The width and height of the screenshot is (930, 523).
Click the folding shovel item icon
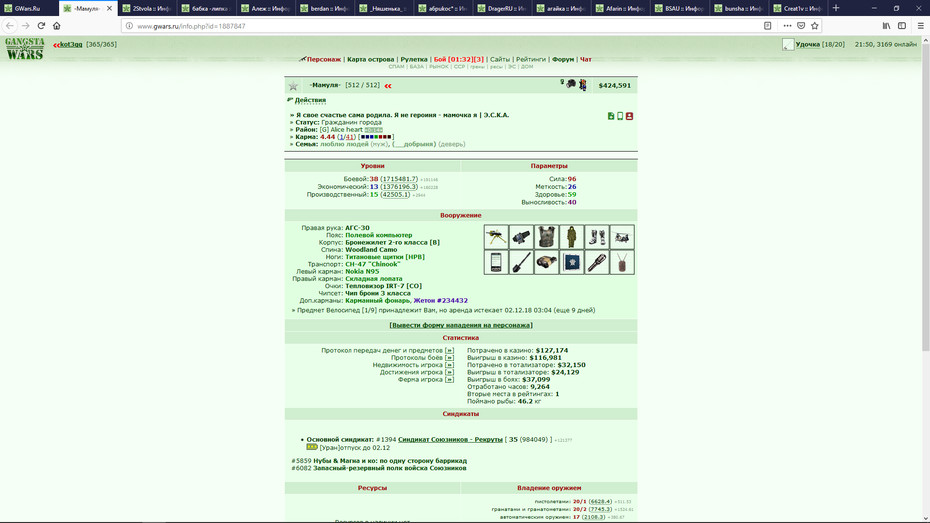point(521,262)
